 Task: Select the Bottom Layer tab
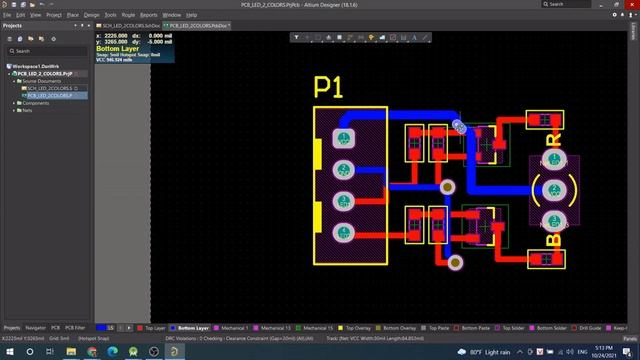(190, 328)
